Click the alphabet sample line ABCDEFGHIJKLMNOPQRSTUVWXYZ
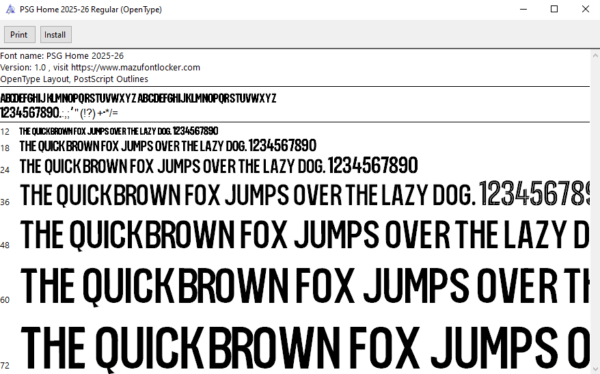 click(x=138, y=98)
